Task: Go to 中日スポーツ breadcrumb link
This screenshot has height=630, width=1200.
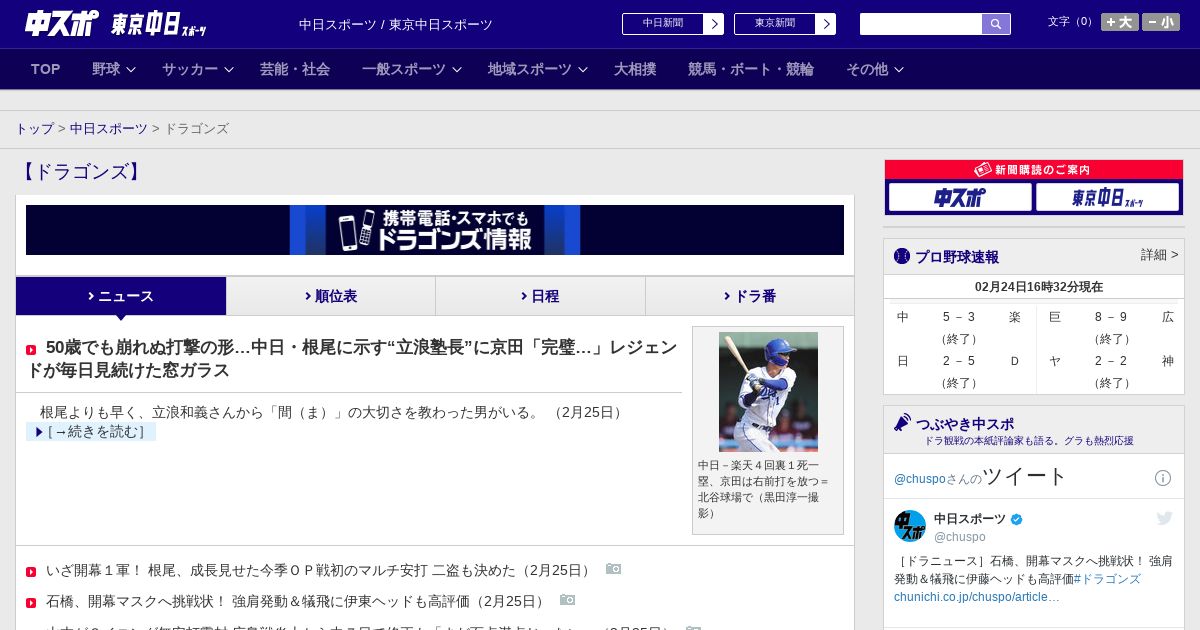Action: [109, 129]
